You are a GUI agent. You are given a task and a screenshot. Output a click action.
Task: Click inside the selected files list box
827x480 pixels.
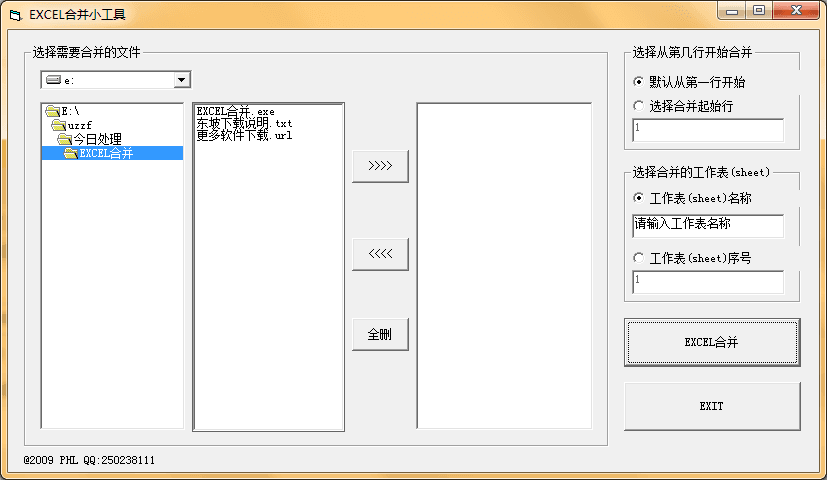[x=504, y=266]
